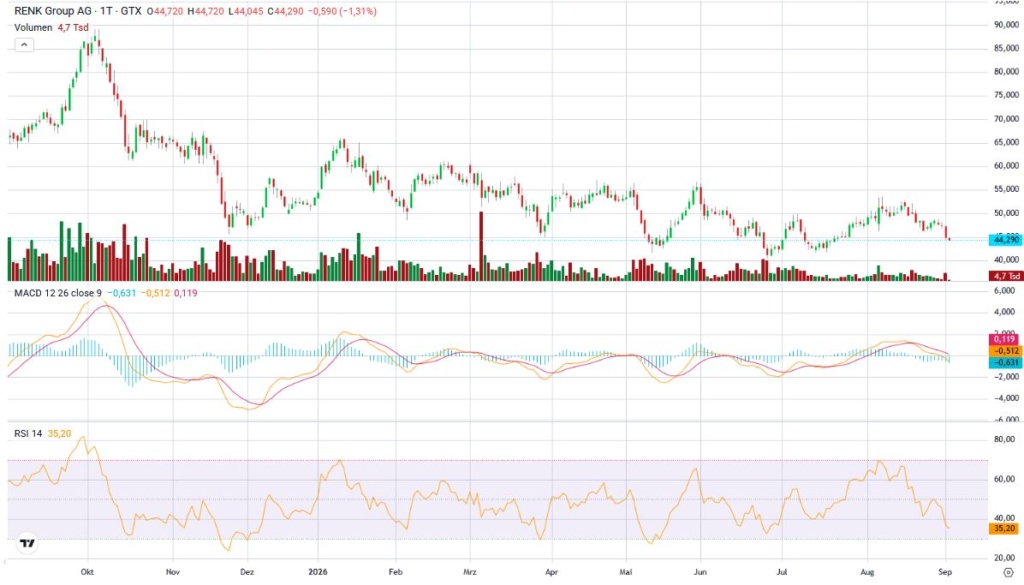The height and width of the screenshot is (585, 1024).
Task: Click the RENK Group AG symbol title
Action: [x=53, y=11]
